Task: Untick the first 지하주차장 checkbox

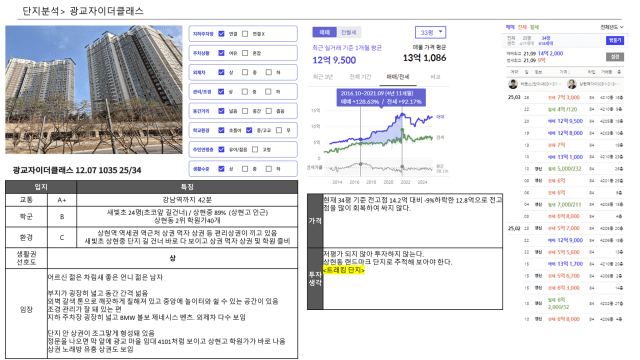Action: click(221, 34)
